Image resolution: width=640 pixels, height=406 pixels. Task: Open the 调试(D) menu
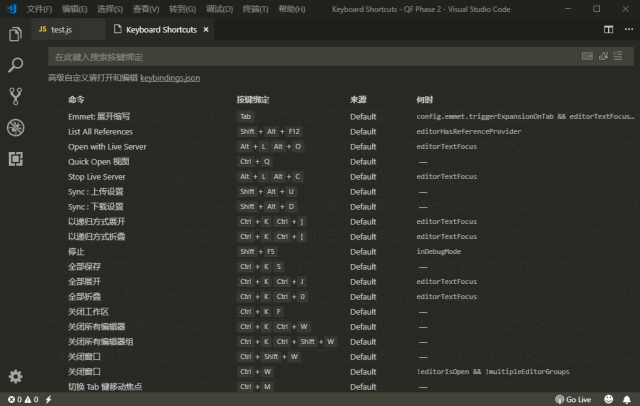[219, 9]
